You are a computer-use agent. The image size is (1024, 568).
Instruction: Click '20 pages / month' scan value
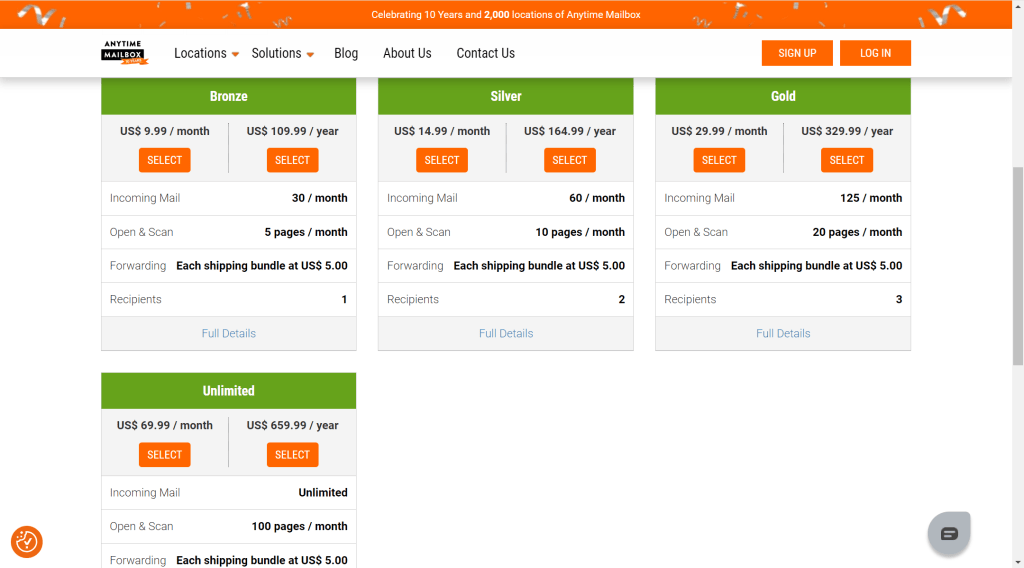pos(857,232)
